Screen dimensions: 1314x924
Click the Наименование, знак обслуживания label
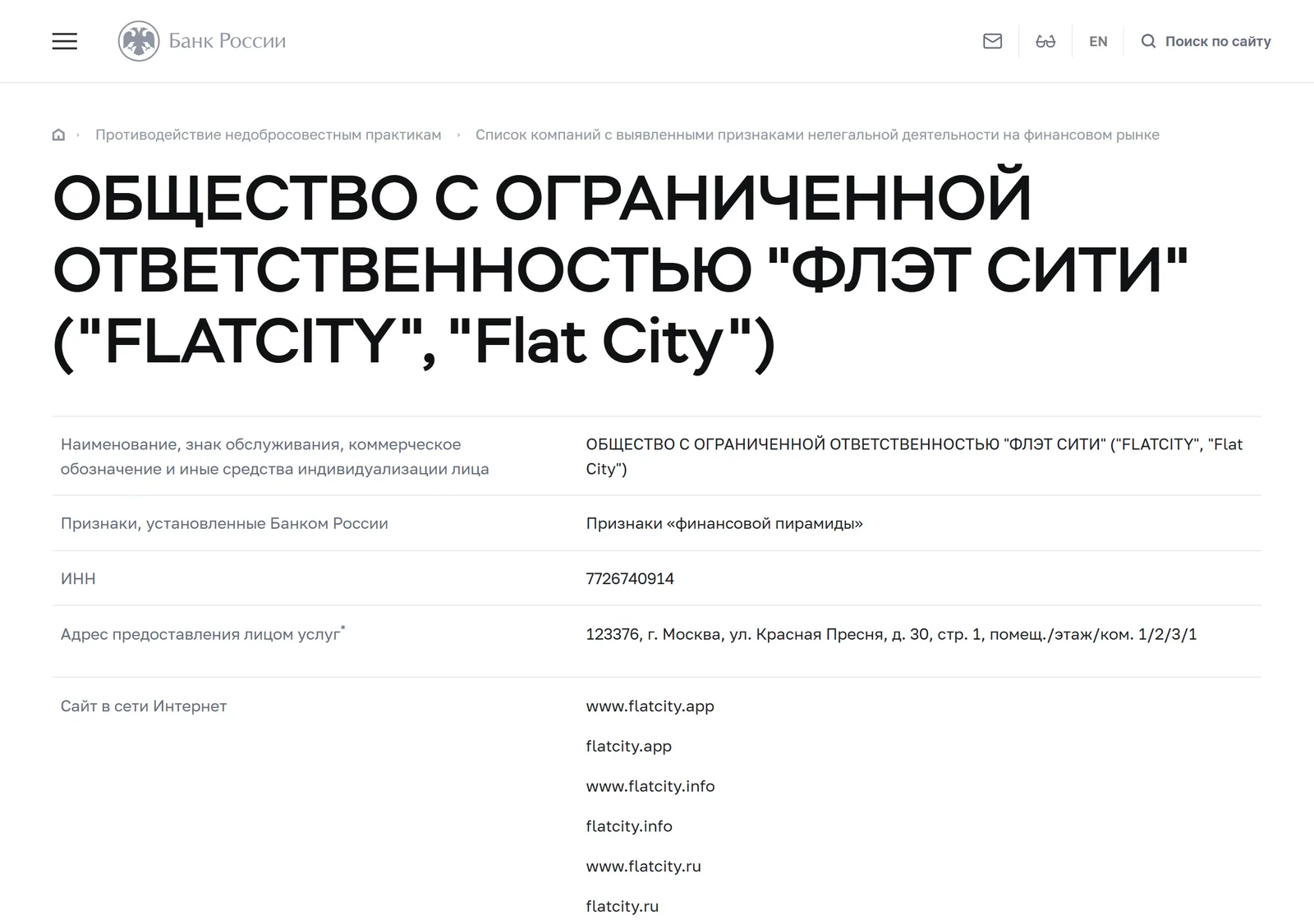[x=274, y=457]
